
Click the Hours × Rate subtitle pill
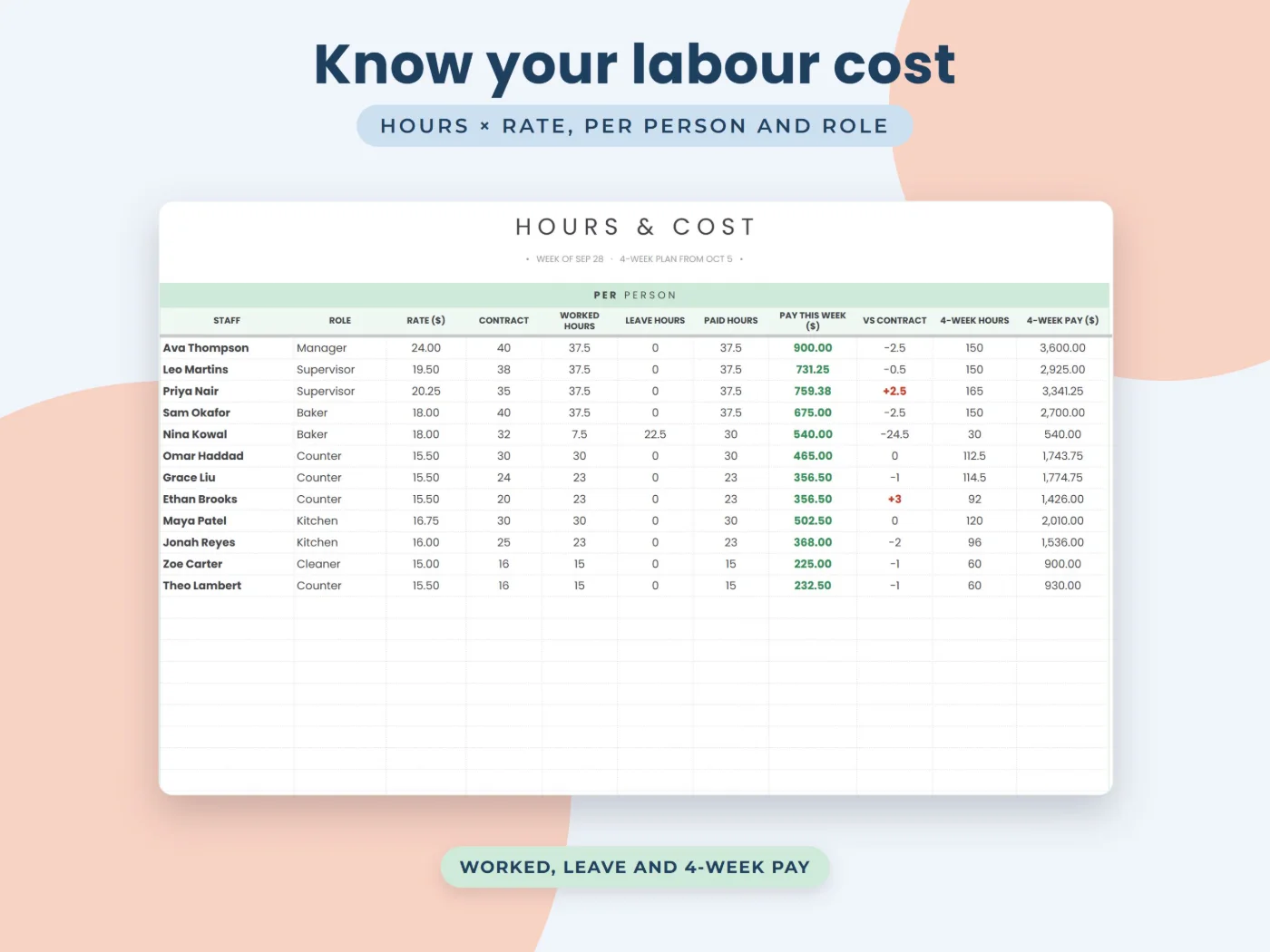pyautogui.click(x=634, y=126)
